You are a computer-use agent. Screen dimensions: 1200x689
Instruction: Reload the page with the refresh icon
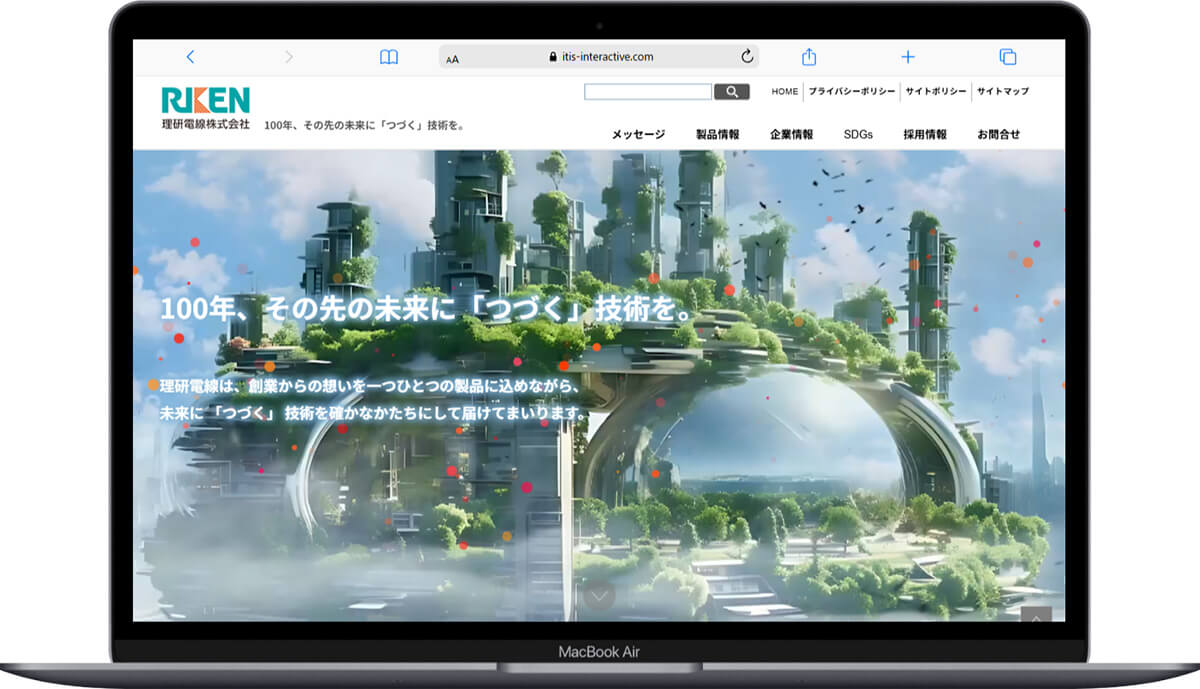tap(746, 57)
